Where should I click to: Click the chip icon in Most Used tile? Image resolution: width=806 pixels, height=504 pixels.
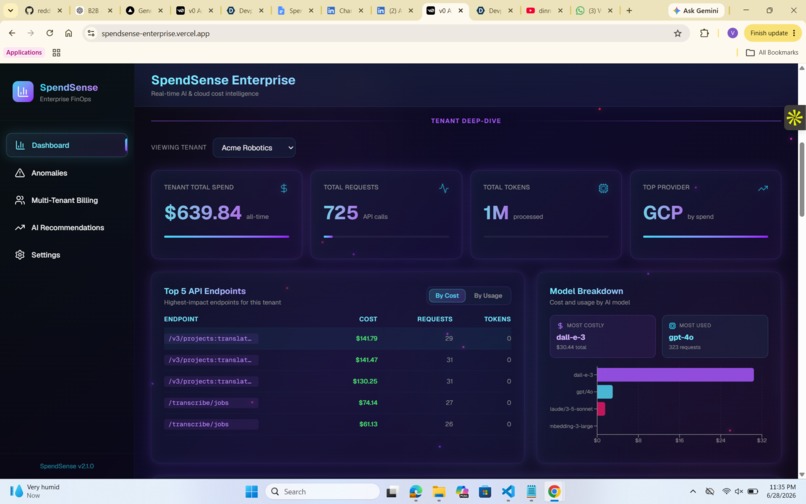point(672,326)
